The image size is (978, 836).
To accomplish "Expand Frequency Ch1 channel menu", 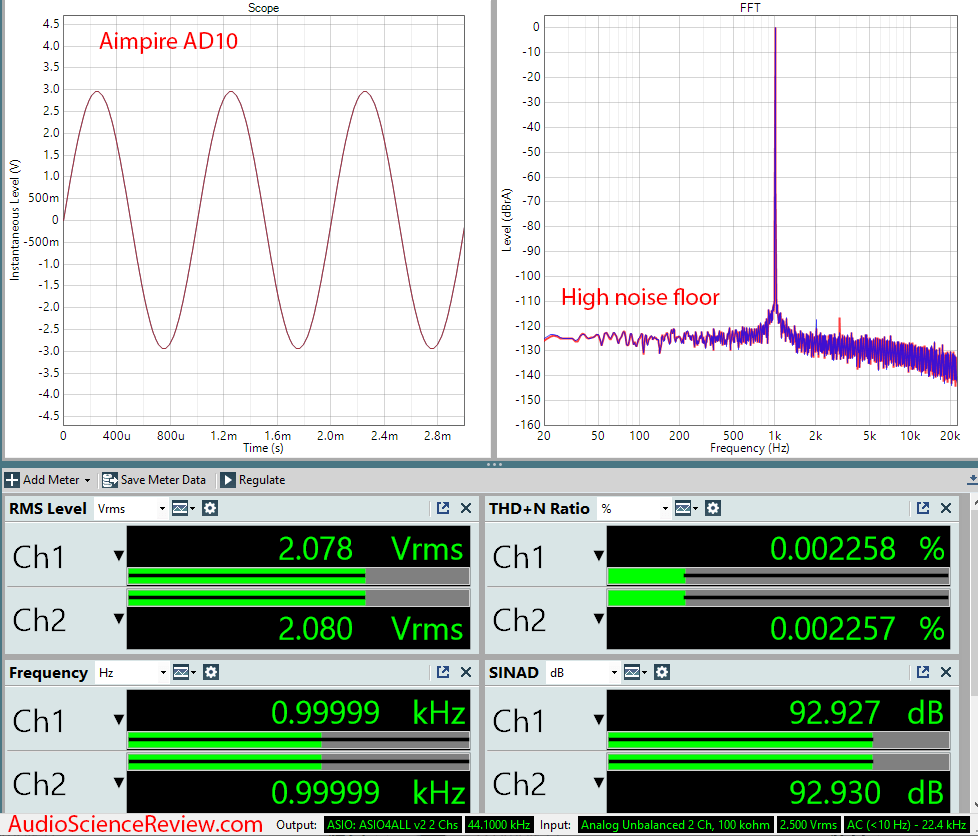I will [119, 719].
